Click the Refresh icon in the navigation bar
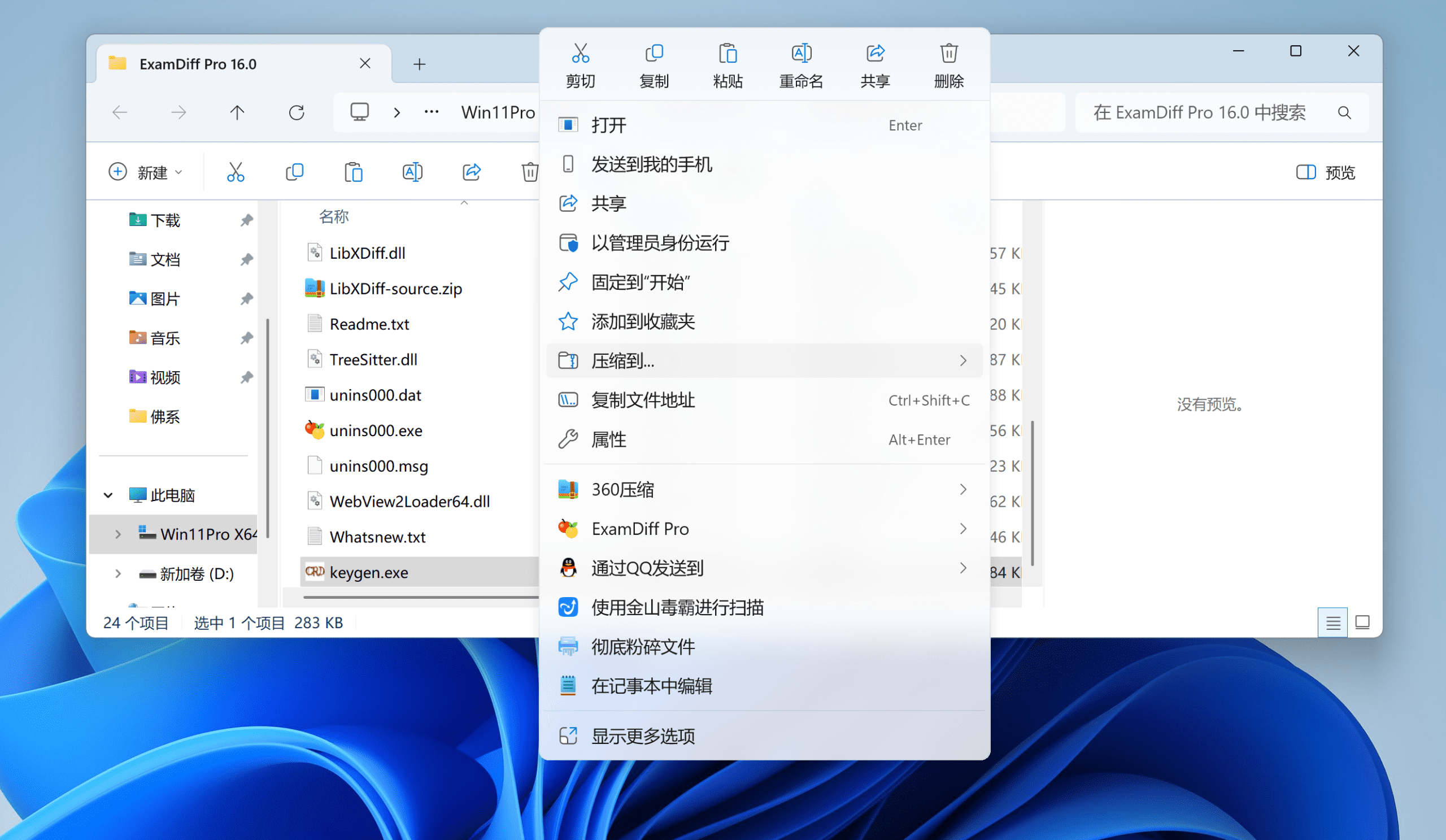 (297, 112)
